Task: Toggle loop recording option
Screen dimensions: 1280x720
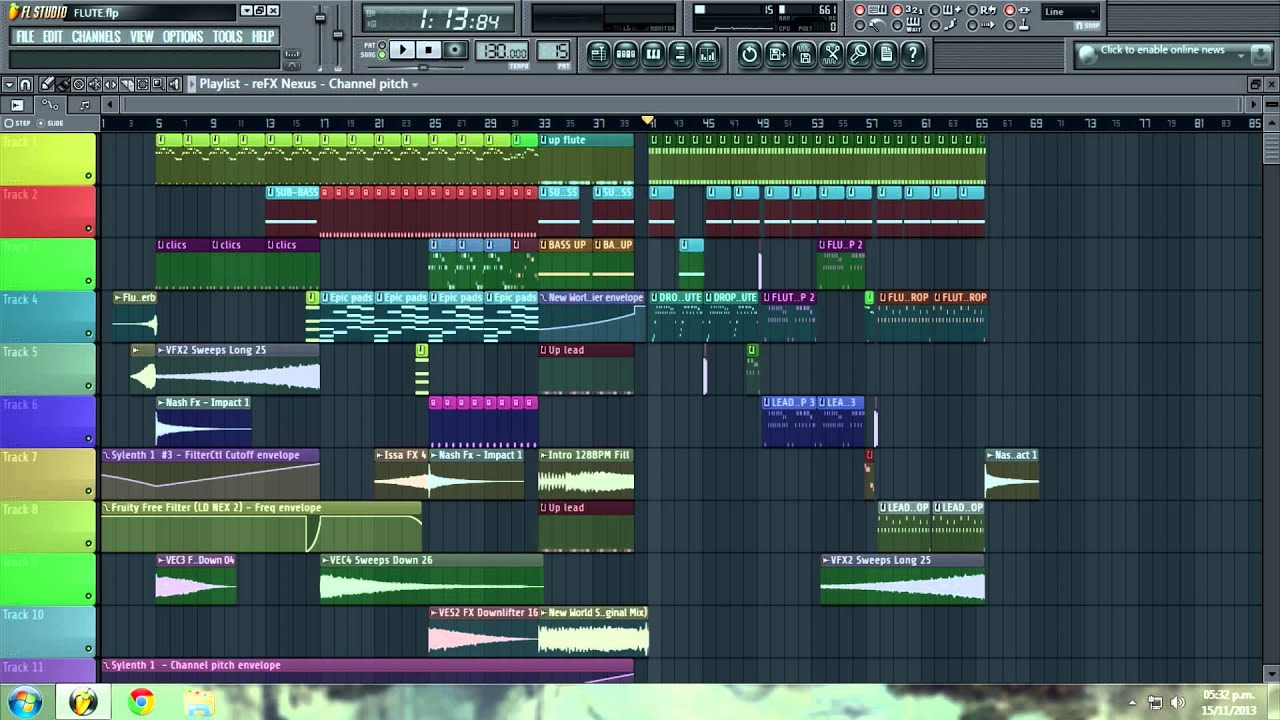Action: pyautogui.click(x=983, y=10)
